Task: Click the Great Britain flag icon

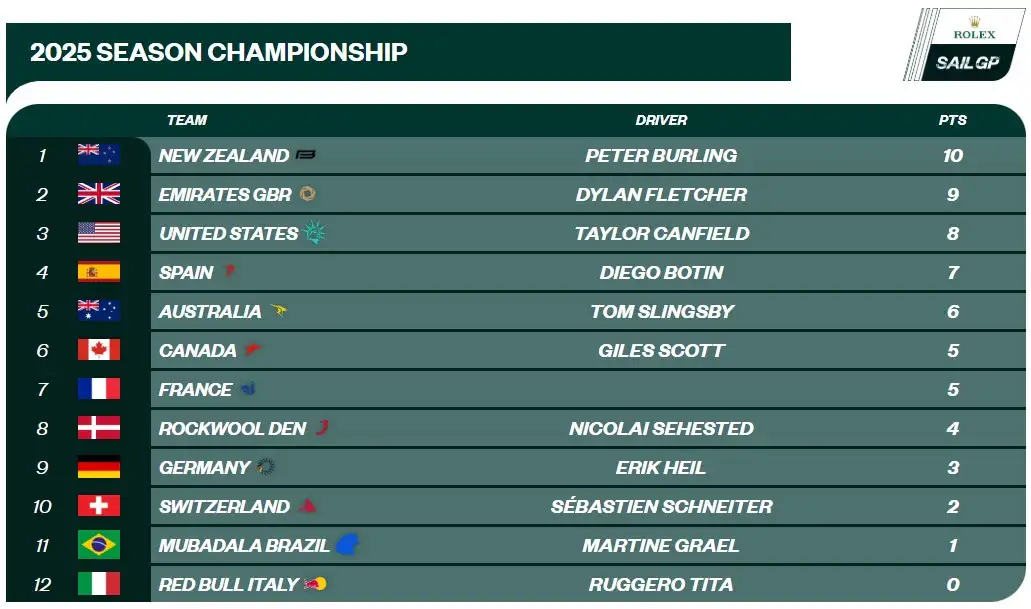Action: click(x=99, y=194)
